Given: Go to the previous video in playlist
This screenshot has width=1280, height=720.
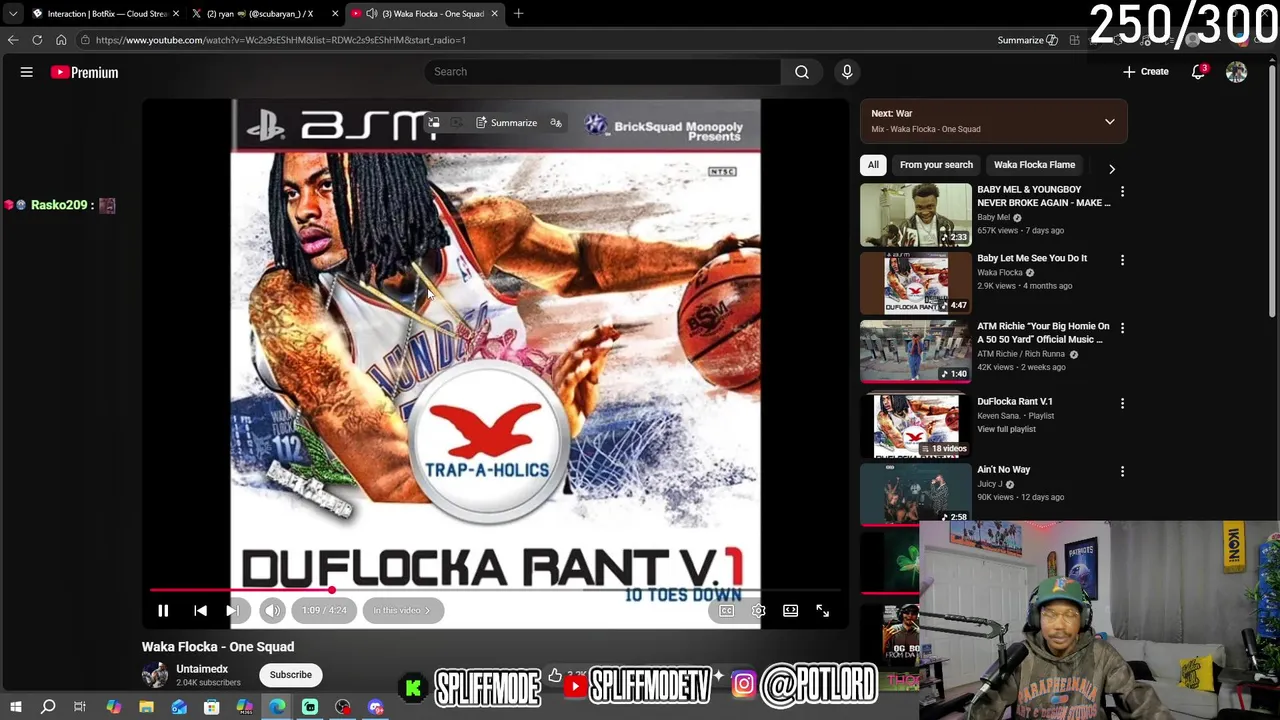Looking at the screenshot, I should [x=200, y=610].
